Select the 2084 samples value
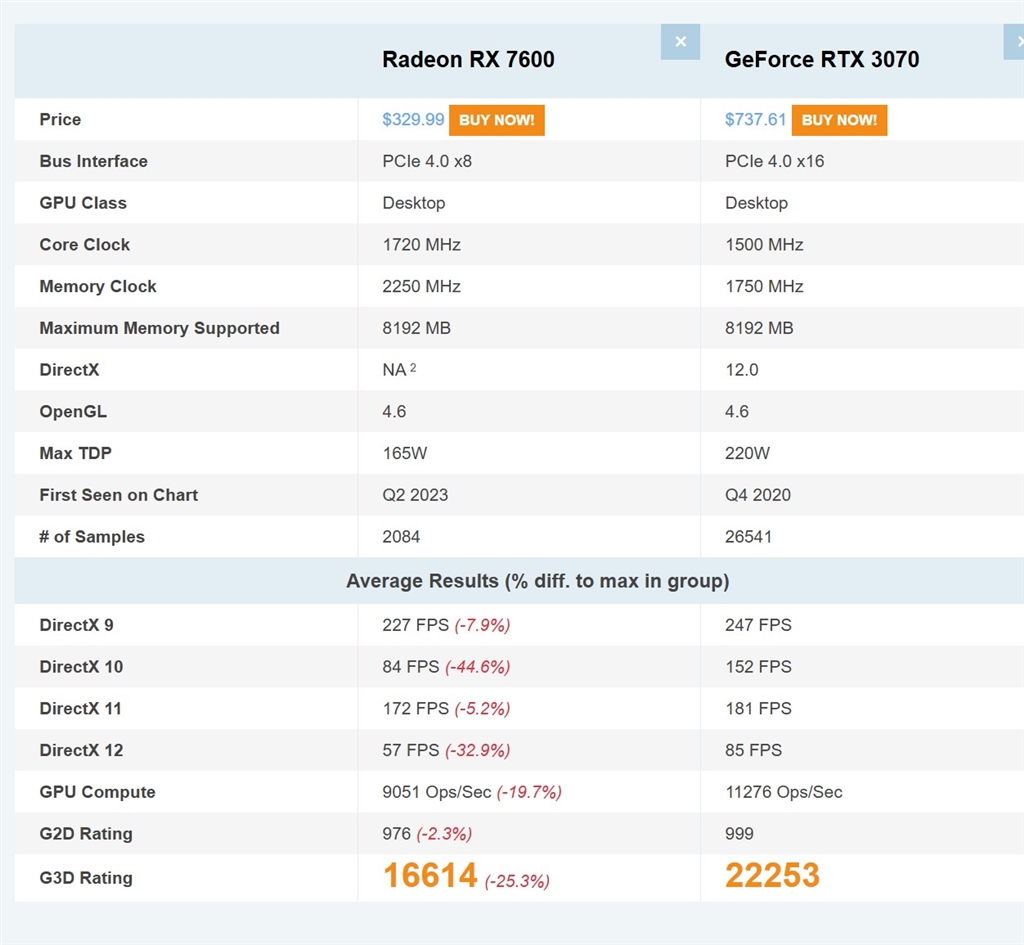1024x945 pixels. click(x=401, y=537)
